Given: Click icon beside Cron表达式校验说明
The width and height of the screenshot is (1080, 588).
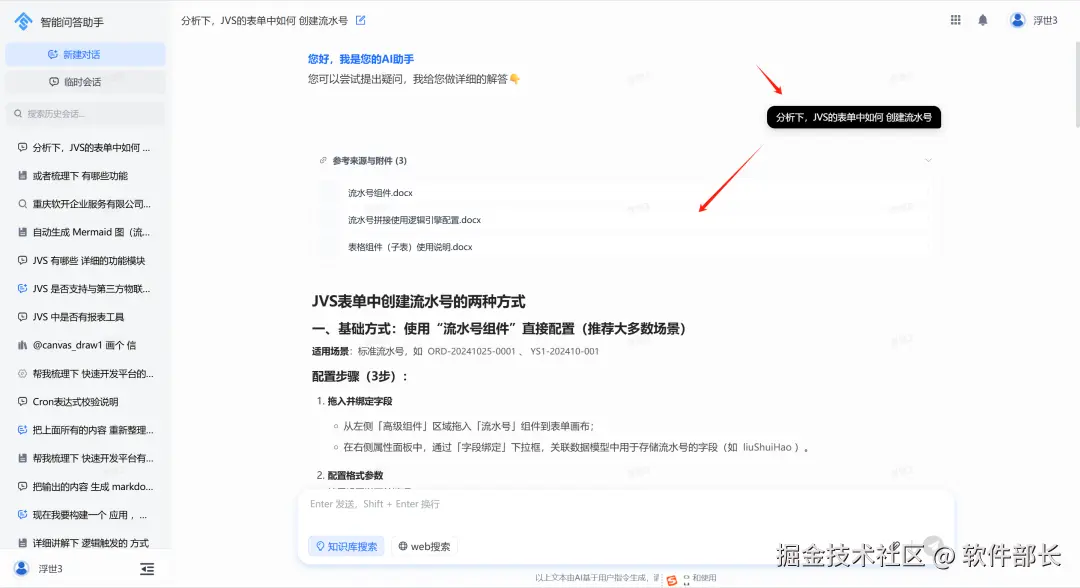Looking at the screenshot, I should pos(22,401).
